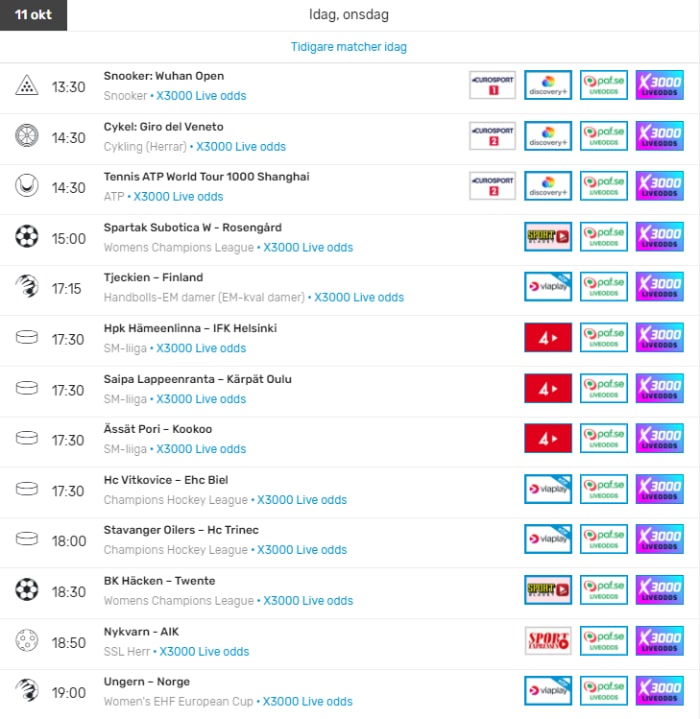Click the snooker triangle sport icon
This screenshot has width=700, height=719.
[x=27, y=85]
